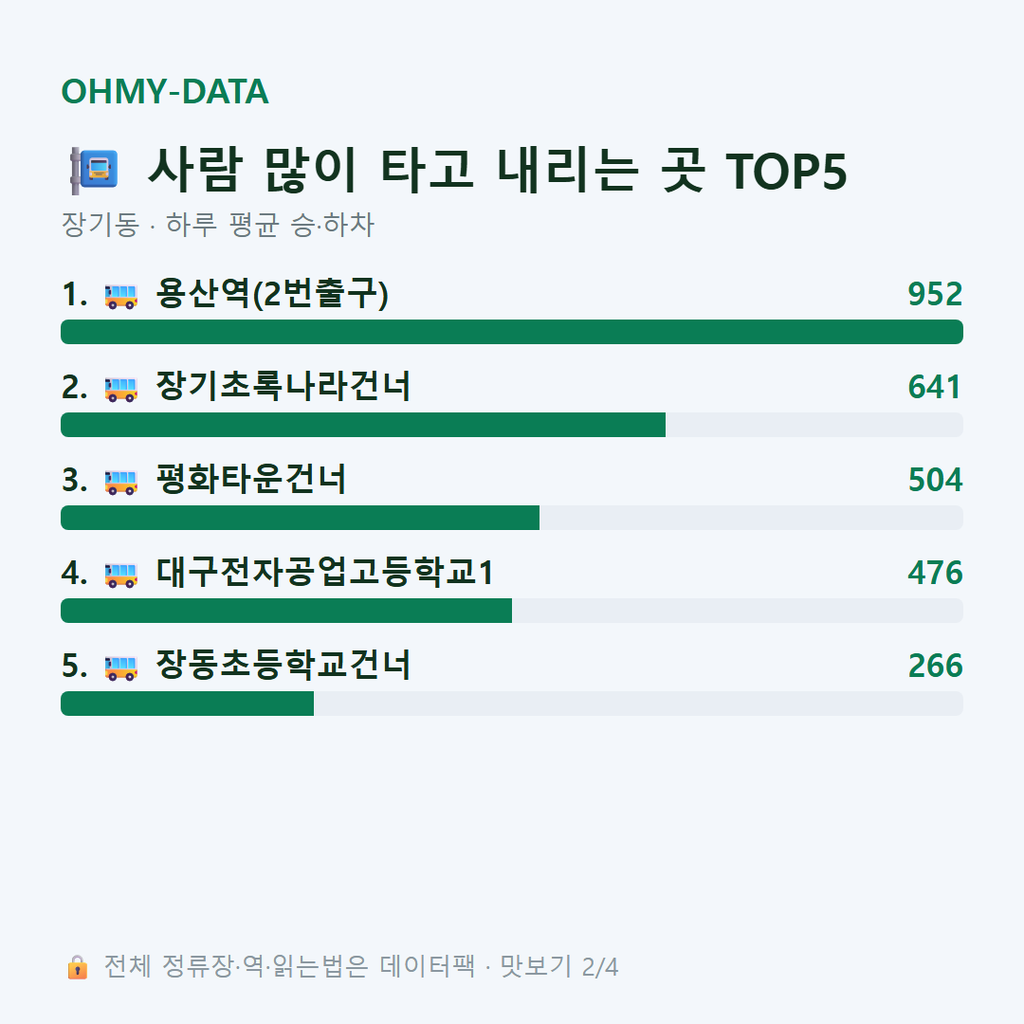The width and height of the screenshot is (1024, 1024).
Task: Click the bus icon beside 평화타운건너
Action: click(x=121, y=482)
